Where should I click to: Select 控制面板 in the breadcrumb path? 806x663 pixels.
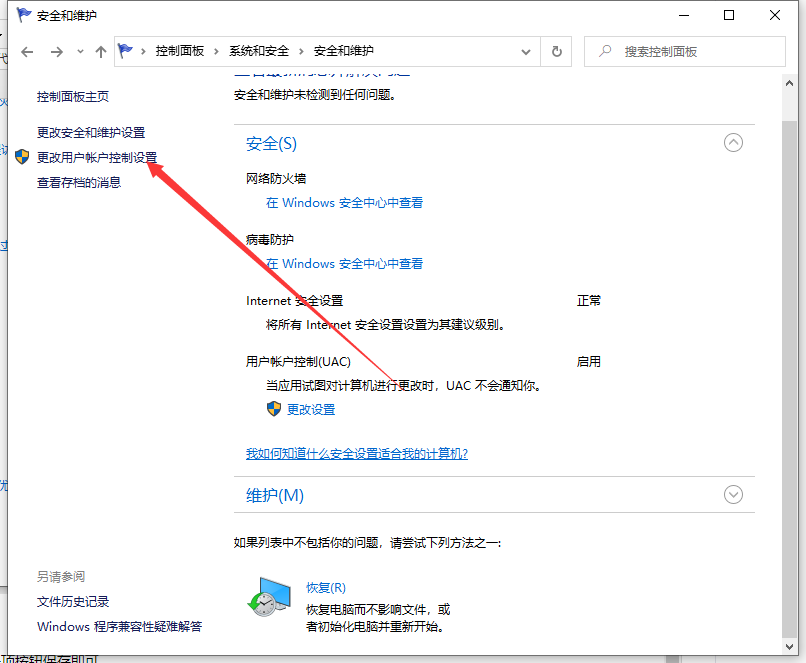click(182, 51)
